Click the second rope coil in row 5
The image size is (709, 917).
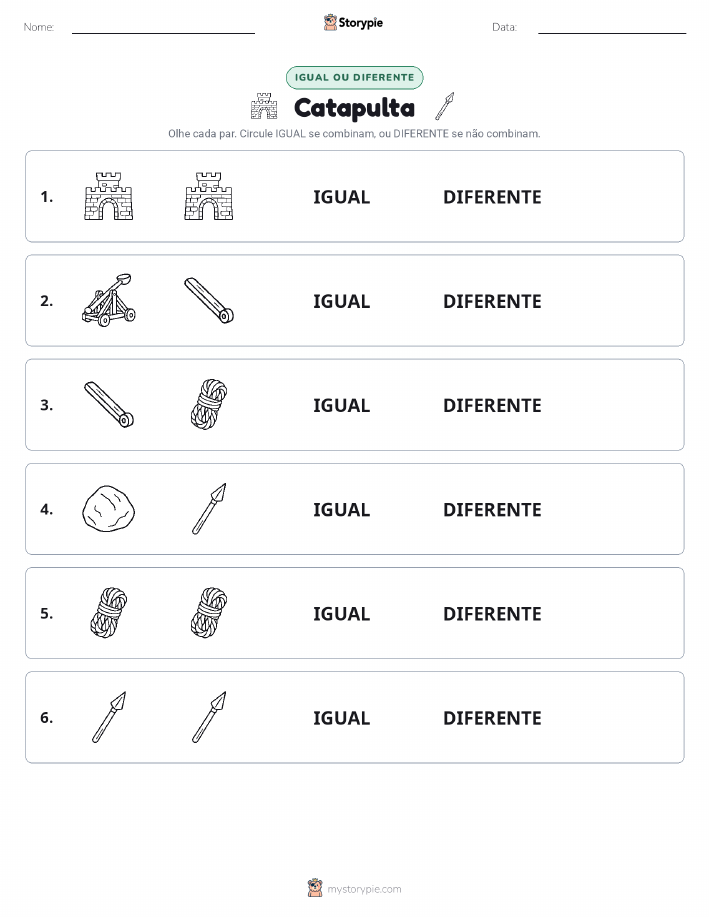[209, 613]
